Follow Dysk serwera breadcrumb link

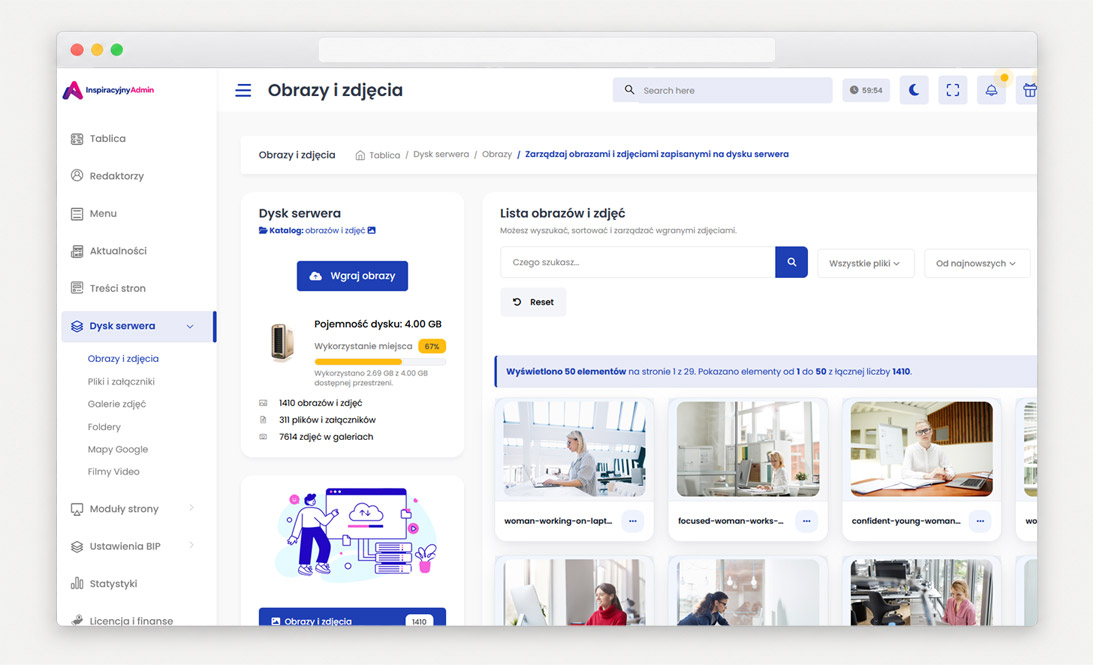point(441,154)
